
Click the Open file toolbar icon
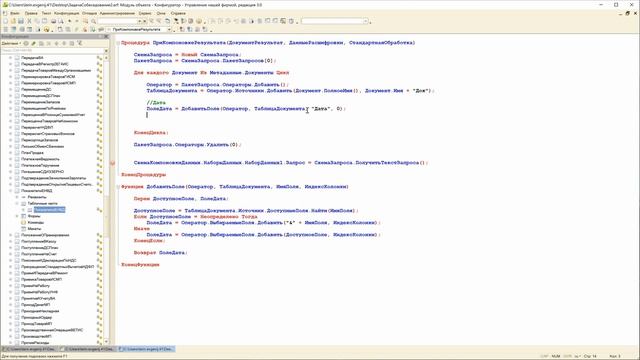(x=13, y=21)
